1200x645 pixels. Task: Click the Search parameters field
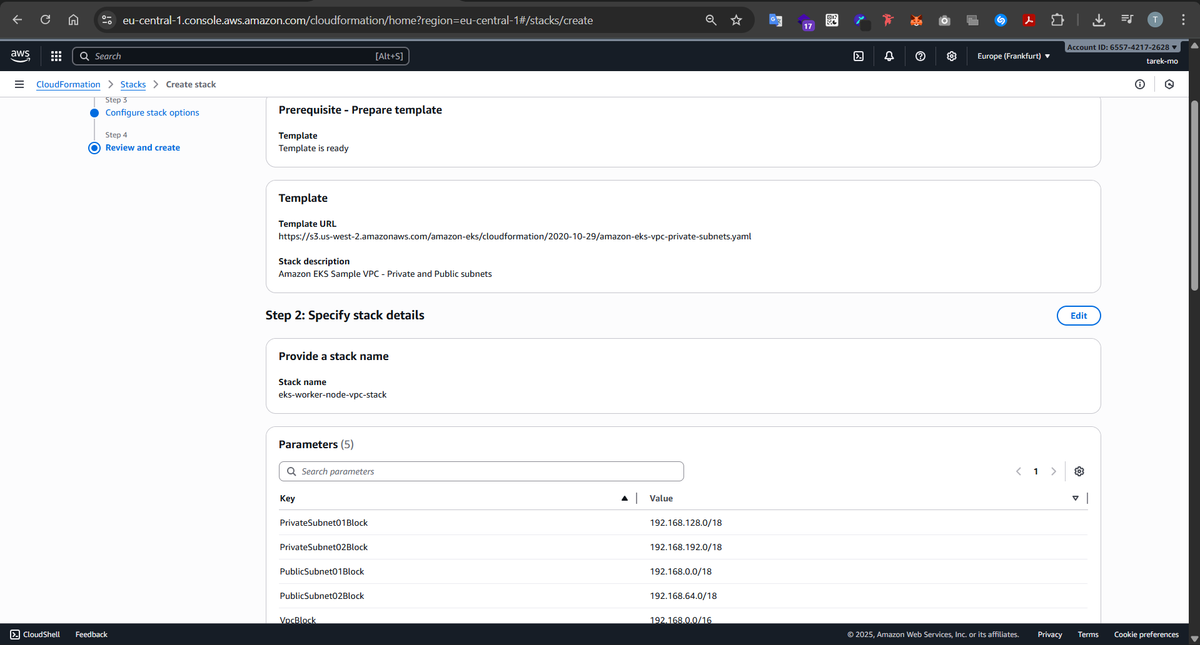(x=481, y=471)
